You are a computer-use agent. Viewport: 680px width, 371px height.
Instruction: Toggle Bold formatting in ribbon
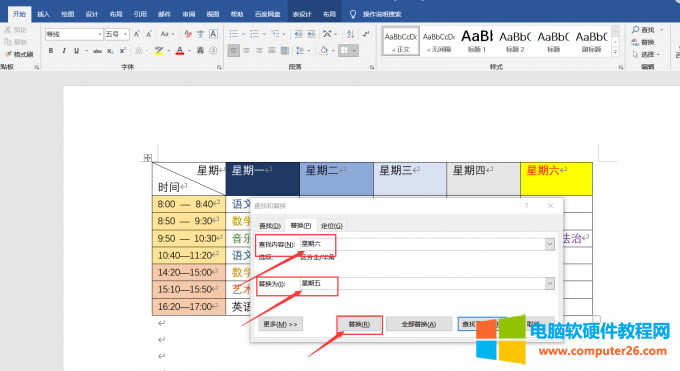tap(51, 51)
